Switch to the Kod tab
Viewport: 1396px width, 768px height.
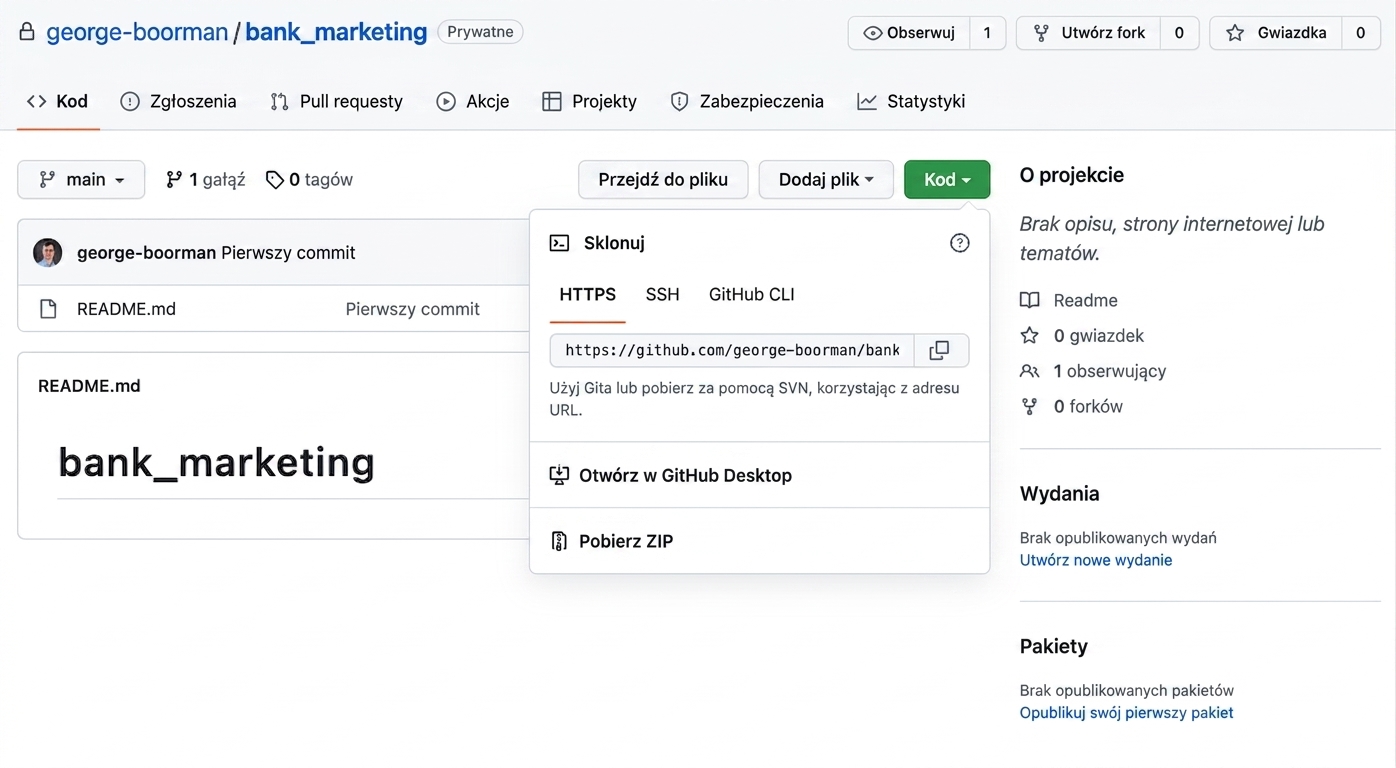click(58, 101)
